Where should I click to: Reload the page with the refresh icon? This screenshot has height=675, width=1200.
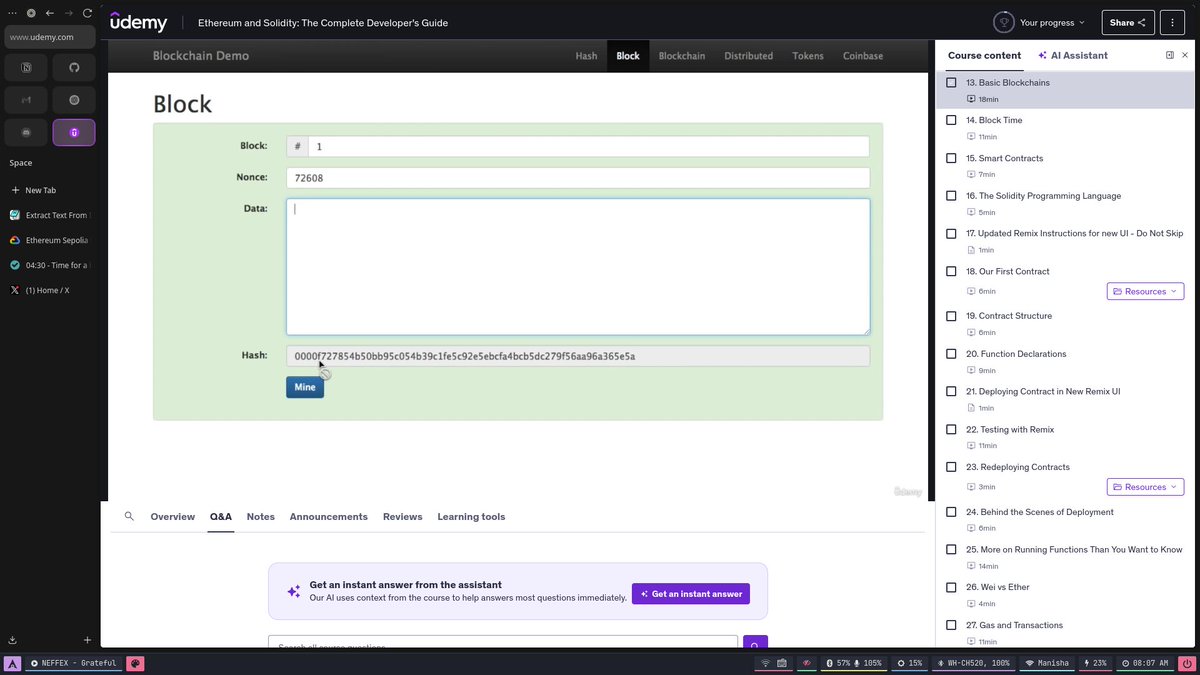click(88, 13)
